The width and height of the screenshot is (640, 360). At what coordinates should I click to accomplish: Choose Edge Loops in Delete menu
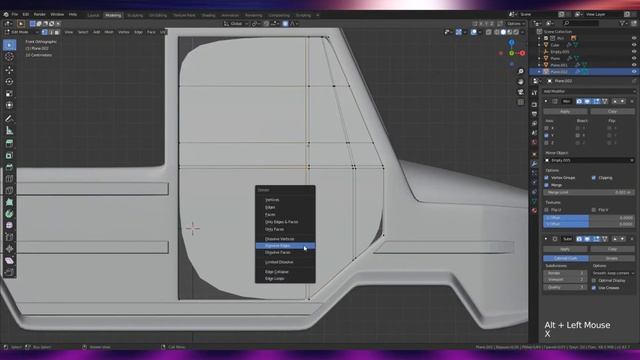tap(285, 279)
